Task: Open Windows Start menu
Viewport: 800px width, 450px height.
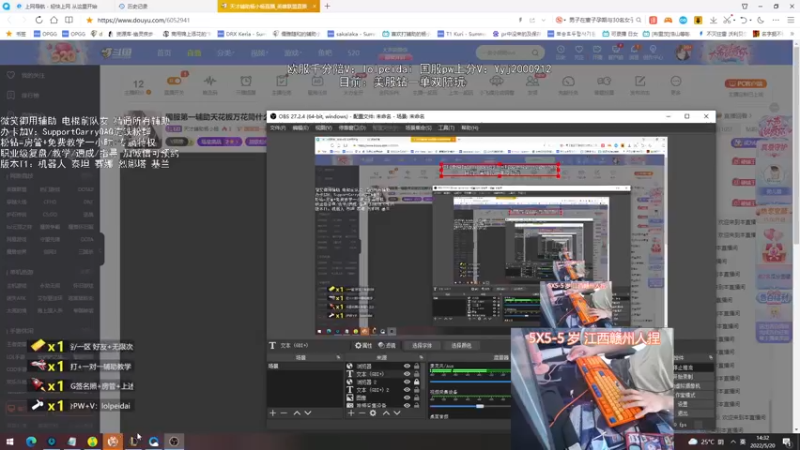Action: [x=10, y=441]
